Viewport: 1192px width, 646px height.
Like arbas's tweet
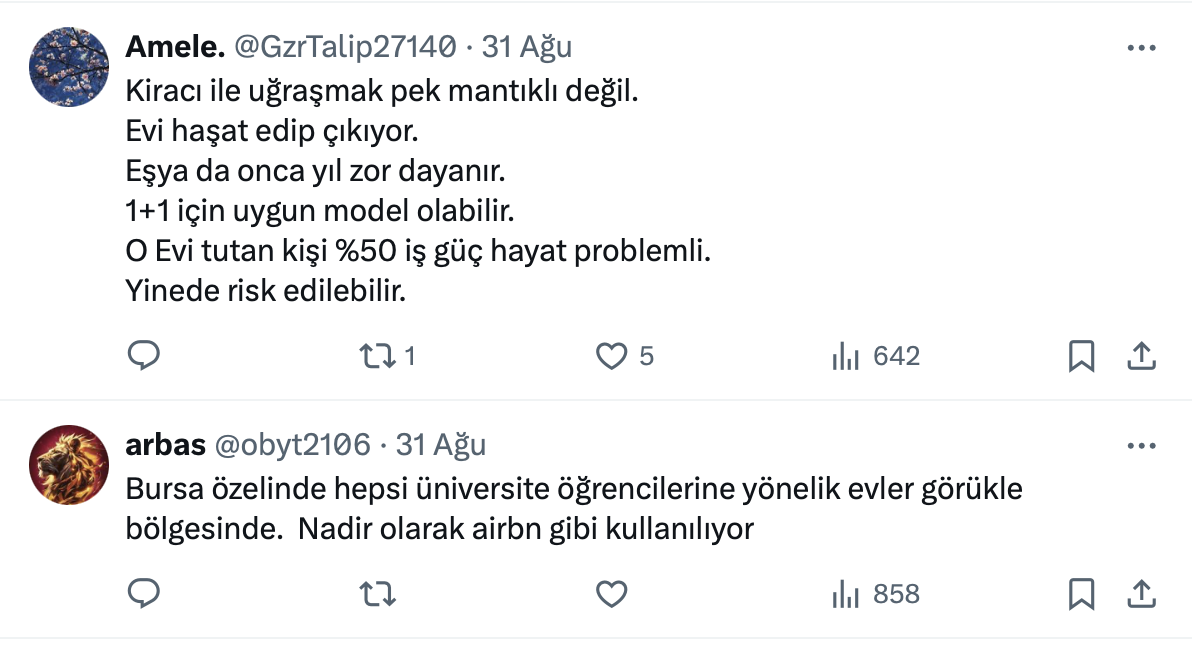coord(611,594)
